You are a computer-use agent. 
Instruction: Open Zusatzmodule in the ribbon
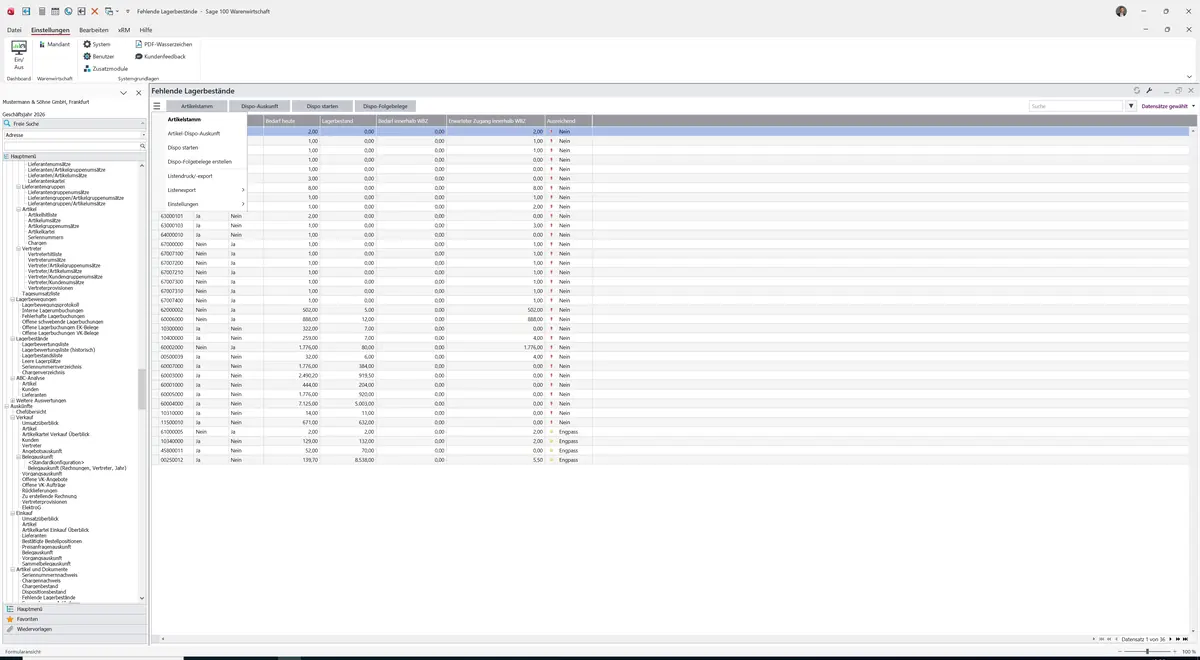(x=106, y=68)
